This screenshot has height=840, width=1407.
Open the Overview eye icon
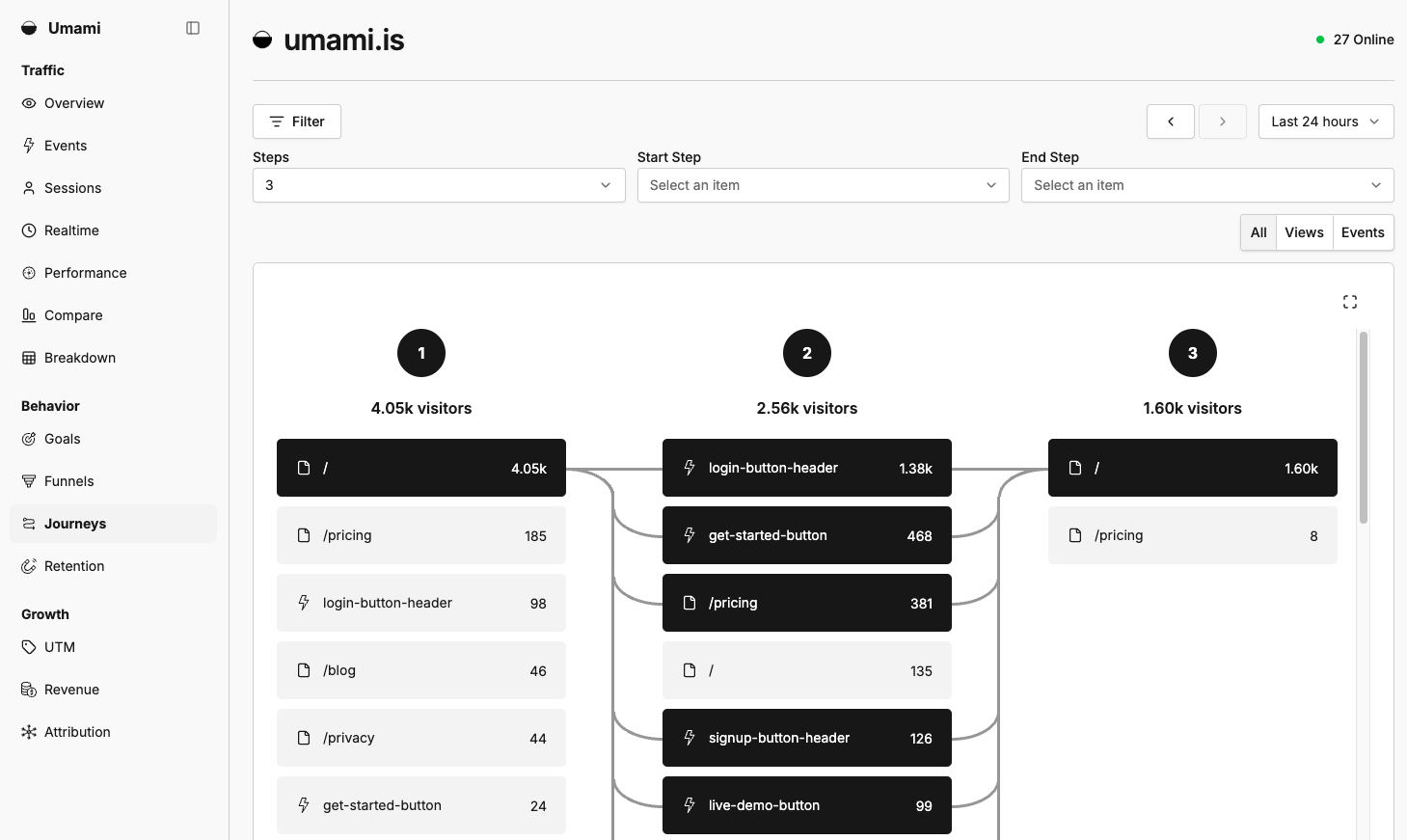[x=29, y=103]
